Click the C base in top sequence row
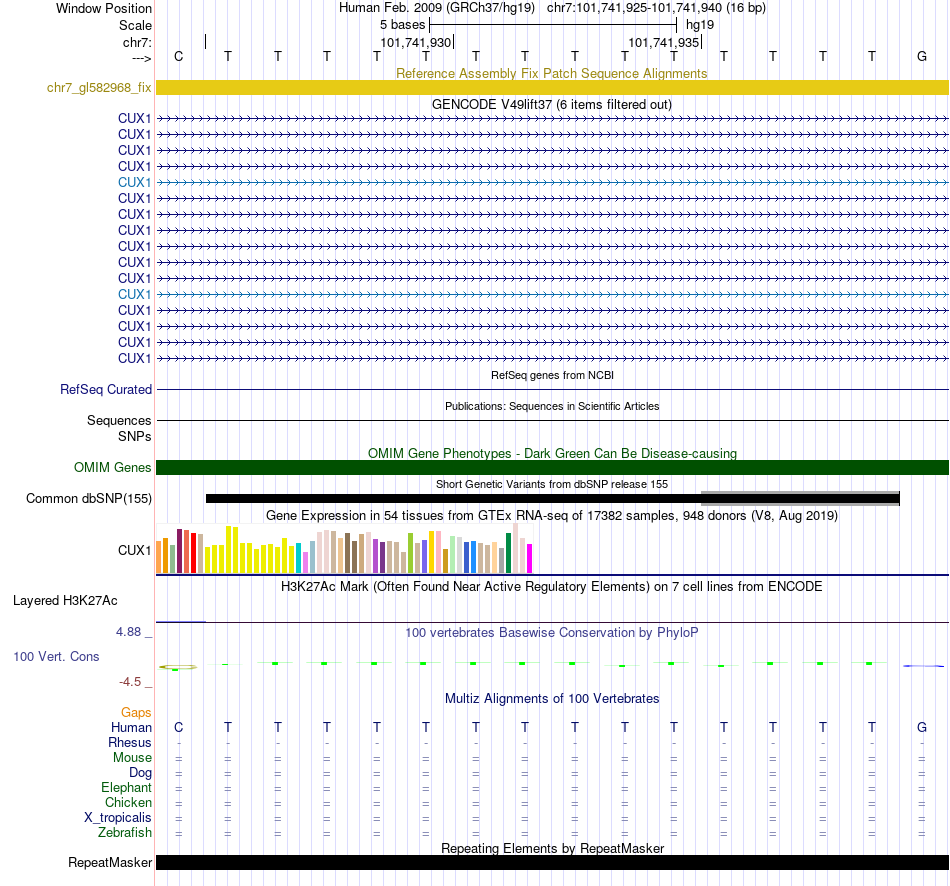 tap(178, 56)
